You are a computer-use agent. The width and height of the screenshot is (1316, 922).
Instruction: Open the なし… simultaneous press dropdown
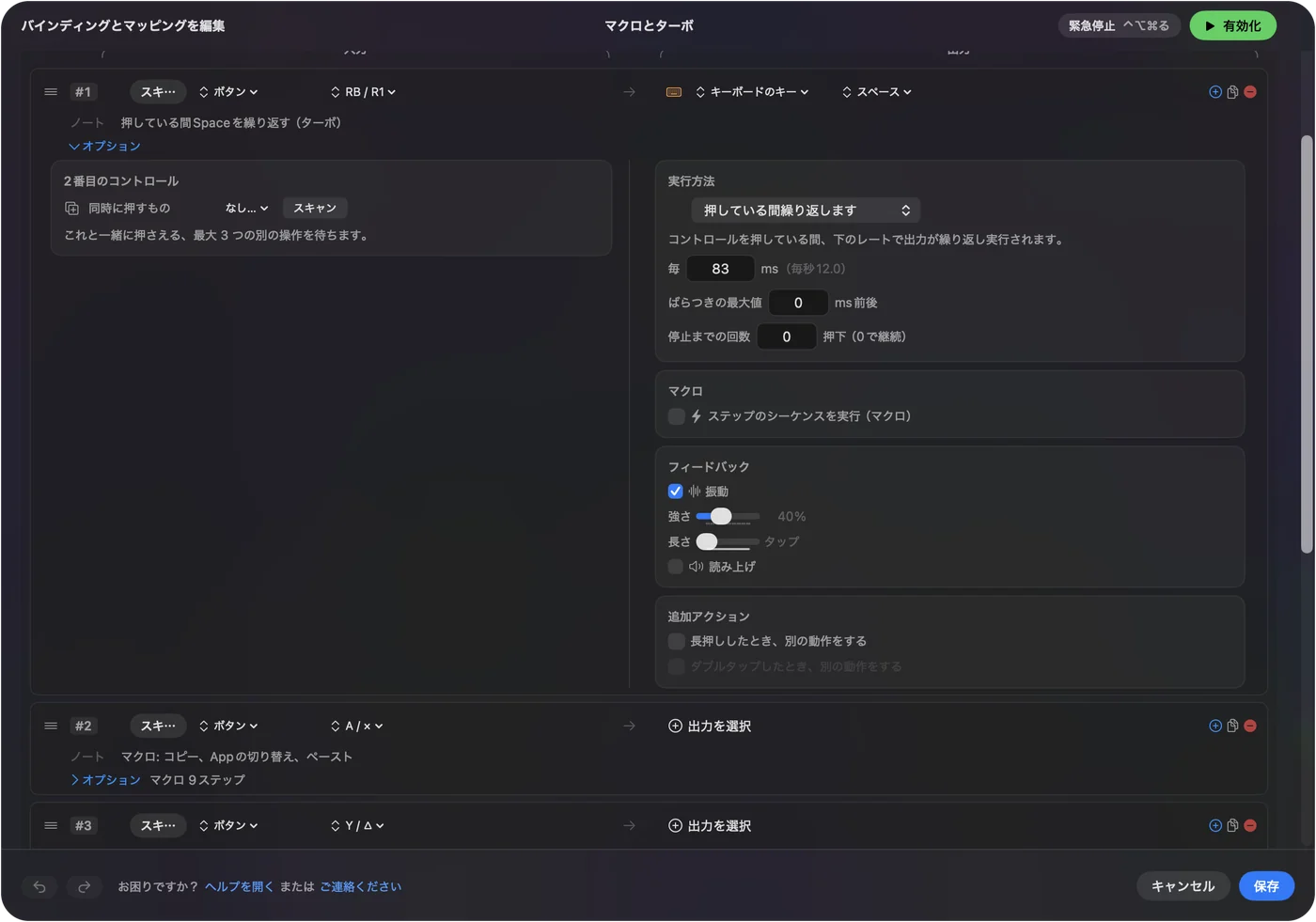(246, 209)
